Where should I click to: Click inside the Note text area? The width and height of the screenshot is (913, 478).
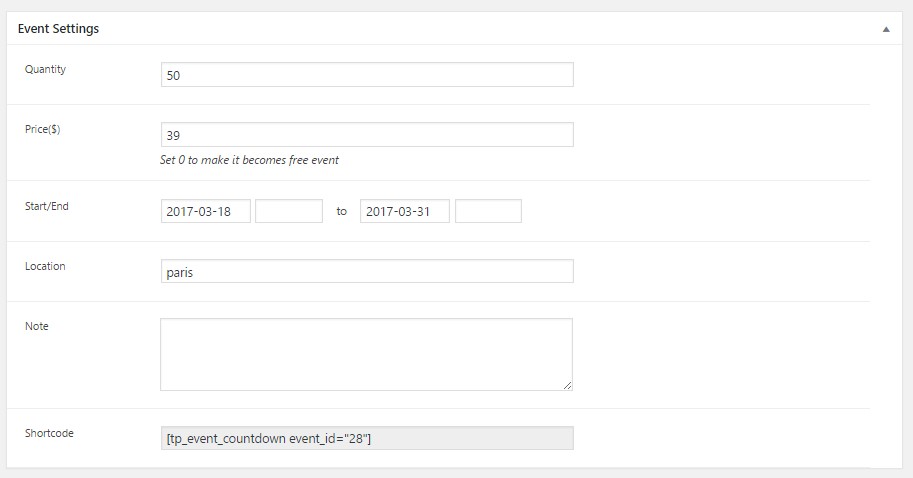(366, 354)
